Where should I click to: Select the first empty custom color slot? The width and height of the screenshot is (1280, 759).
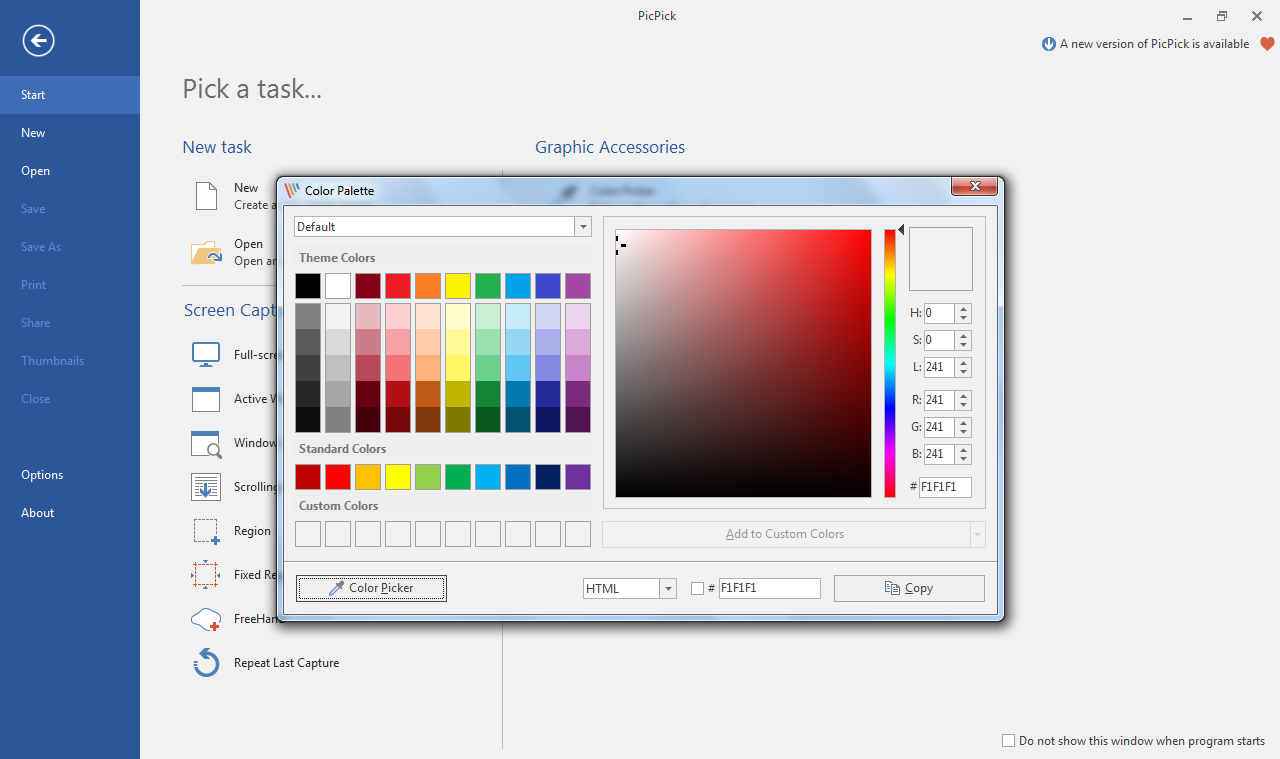308,534
